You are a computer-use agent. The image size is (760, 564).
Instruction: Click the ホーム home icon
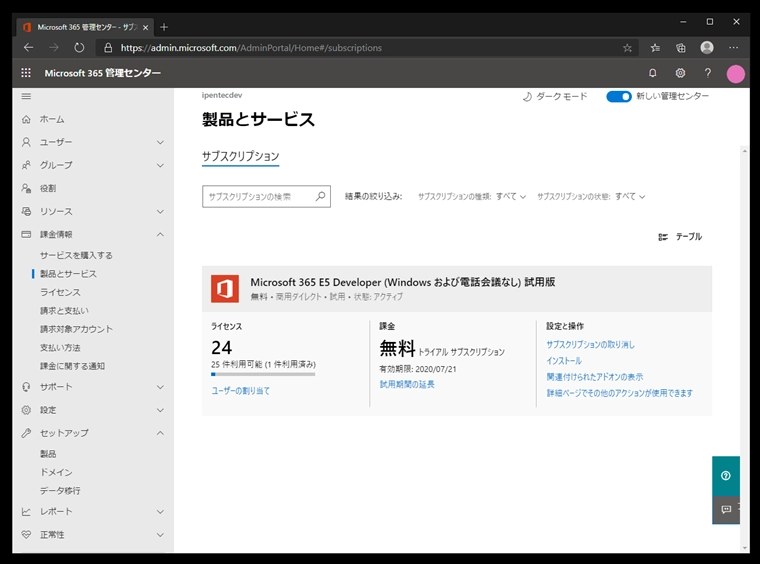pyautogui.click(x=26, y=119)
